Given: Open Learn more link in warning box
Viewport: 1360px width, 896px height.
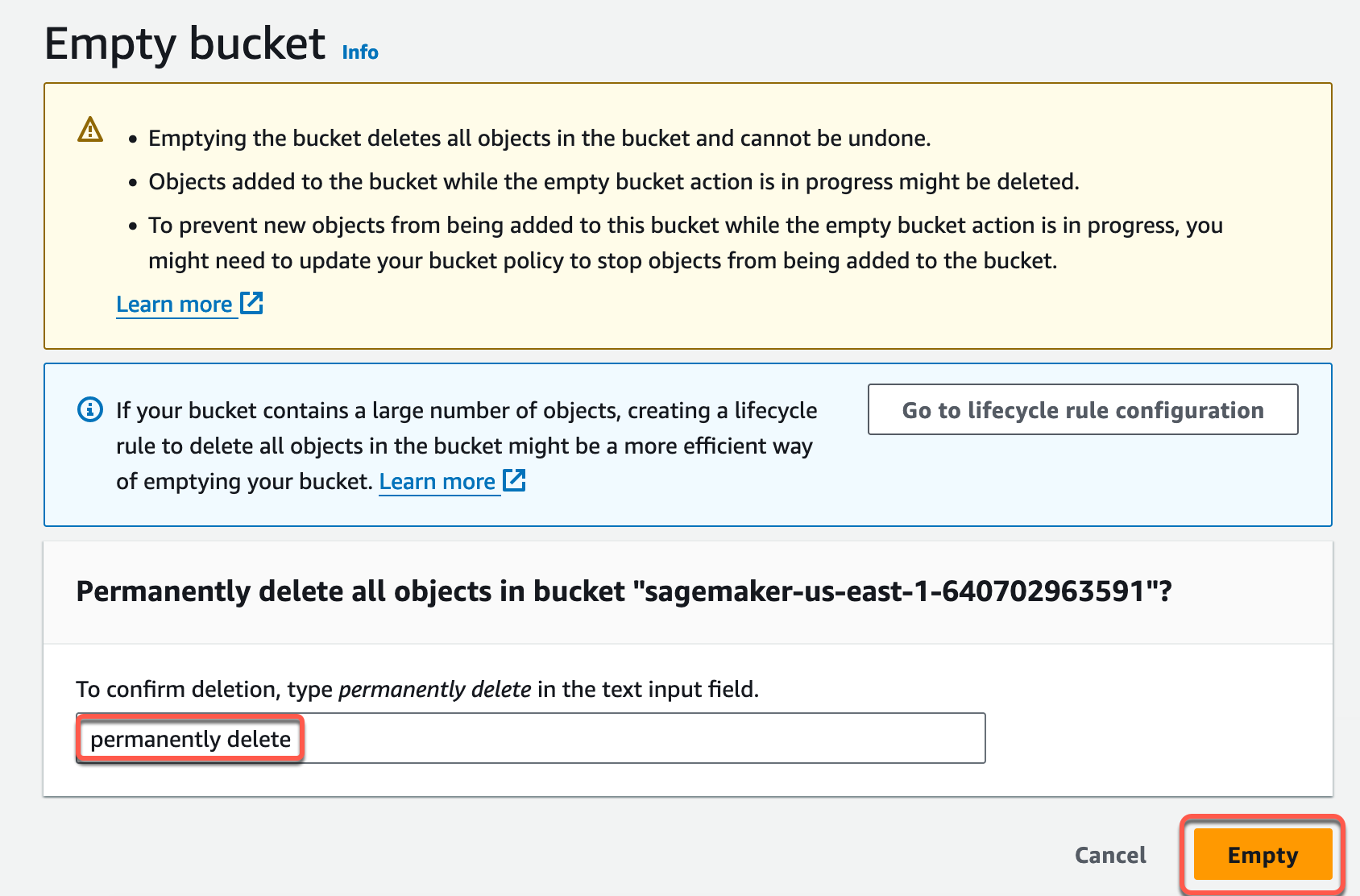Looking at the screenshot, I should click(x=174, y=305).
